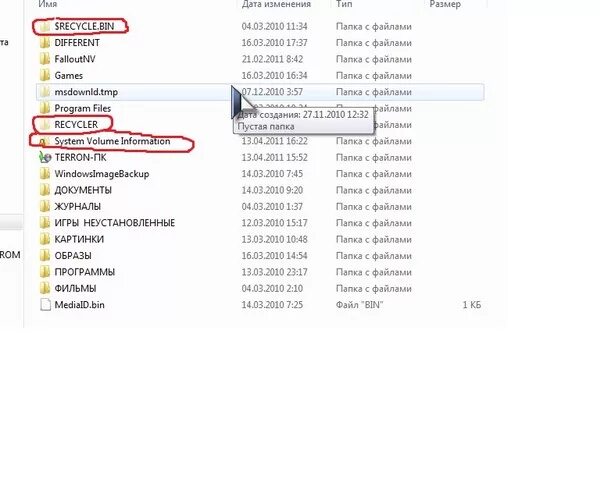Select the MediaID.bin file icon
This screenshot has width=600, height=479.
(x=45, y=305)
